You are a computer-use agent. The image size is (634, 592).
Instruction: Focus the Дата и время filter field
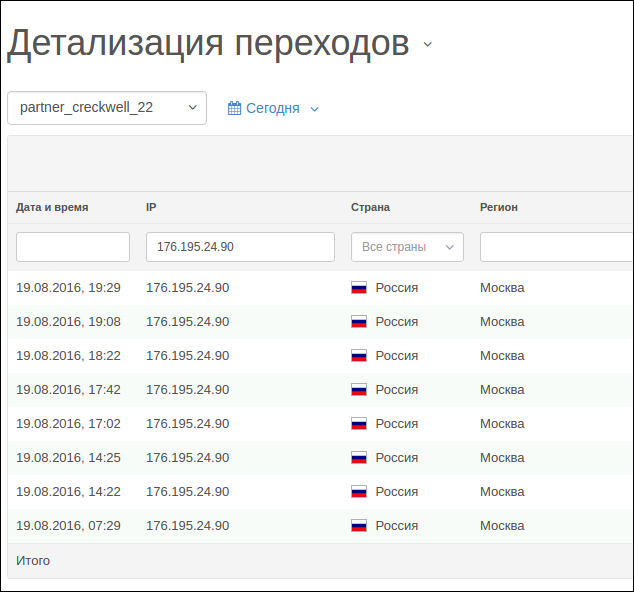point(73,247)
